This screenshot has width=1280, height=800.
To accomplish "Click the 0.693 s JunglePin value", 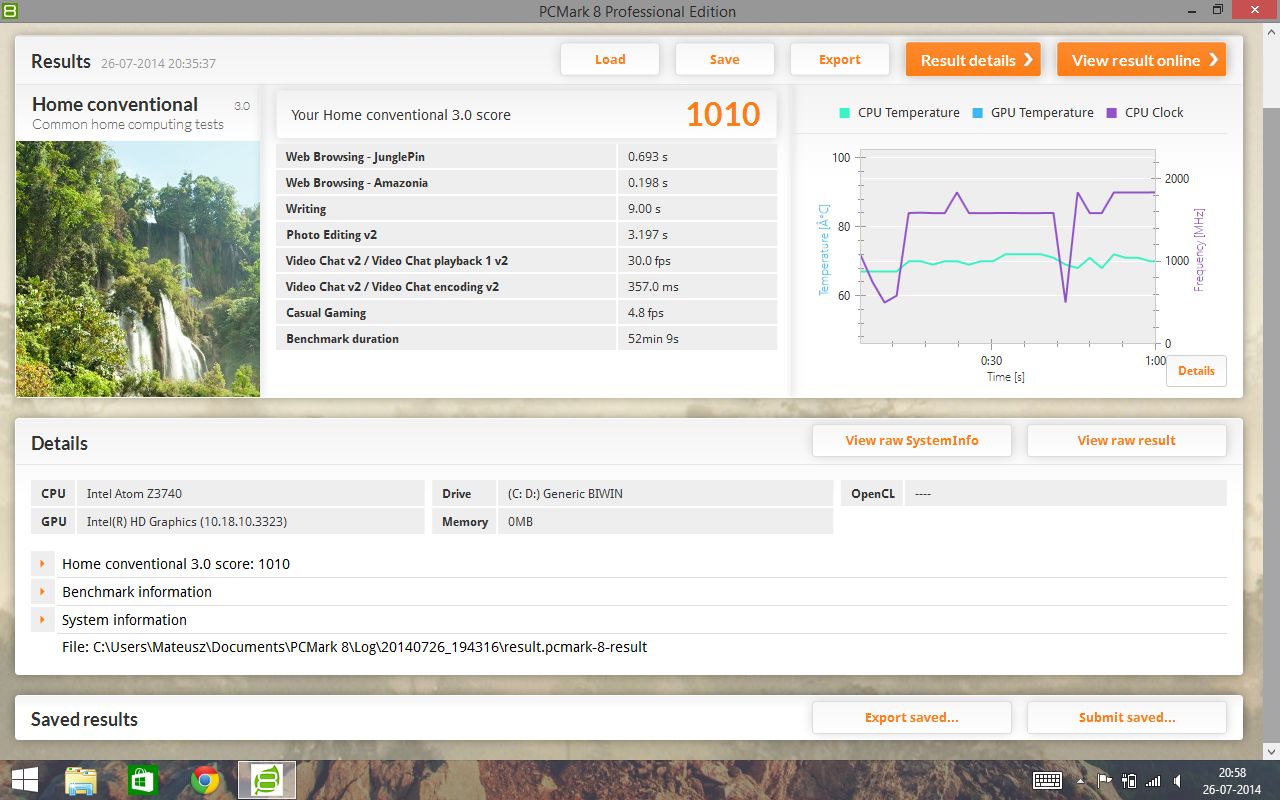I will point(648,157).
